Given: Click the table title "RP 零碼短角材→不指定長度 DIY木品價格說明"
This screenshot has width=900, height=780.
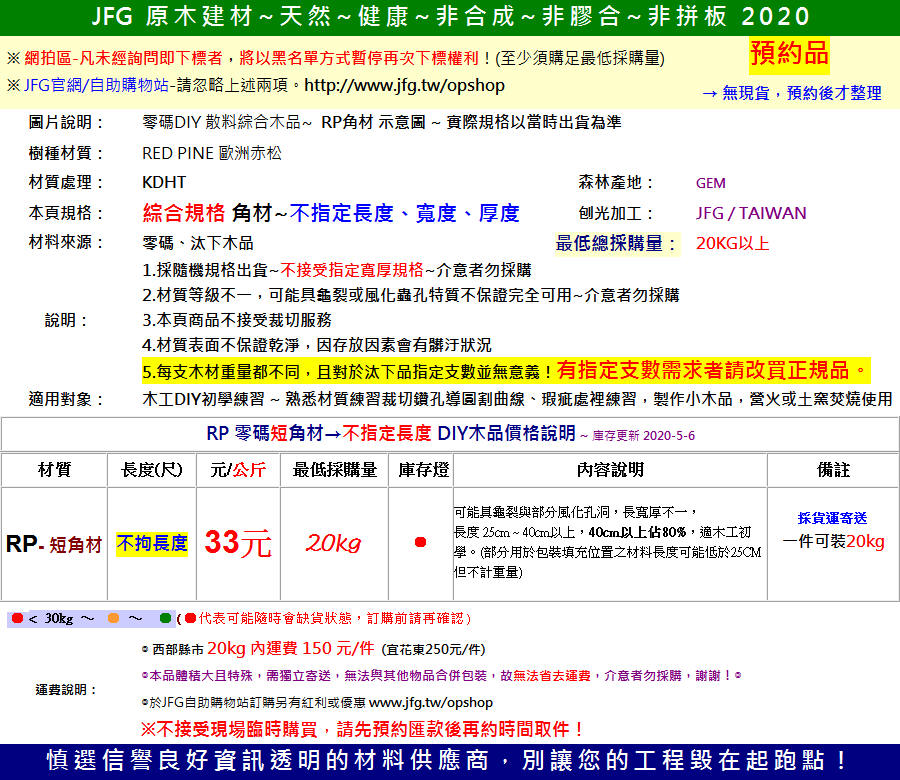Looking at the screenshot, I should (390, 433).
